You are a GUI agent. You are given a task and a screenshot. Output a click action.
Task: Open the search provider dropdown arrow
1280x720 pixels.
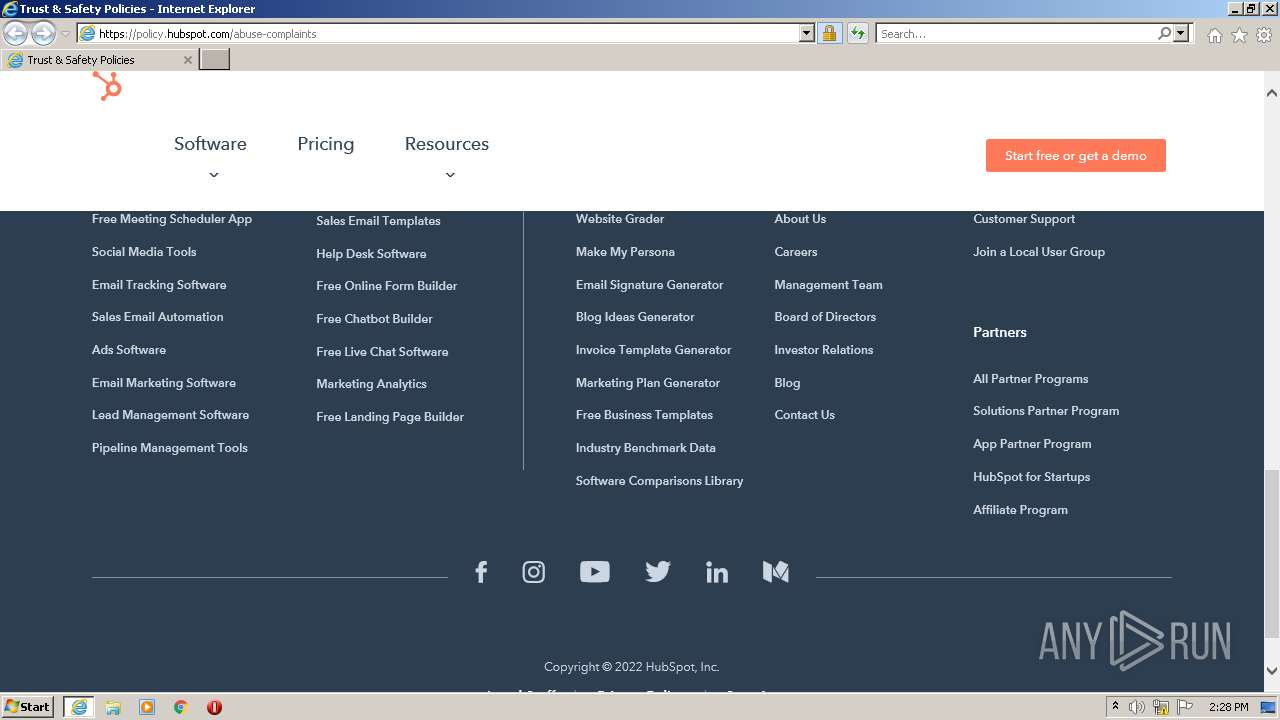tap(1181, 33)
